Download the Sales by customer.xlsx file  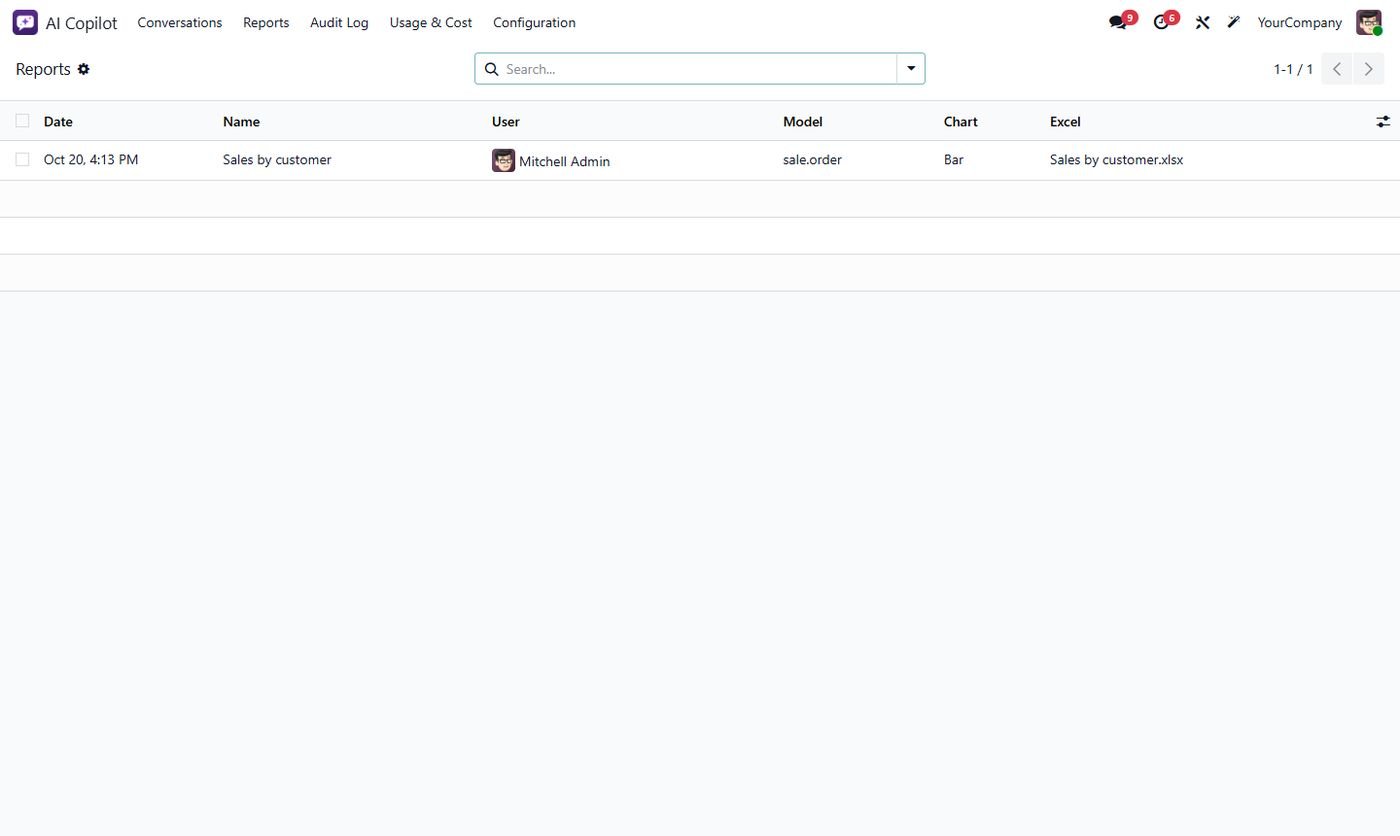tap(1116, 160)
